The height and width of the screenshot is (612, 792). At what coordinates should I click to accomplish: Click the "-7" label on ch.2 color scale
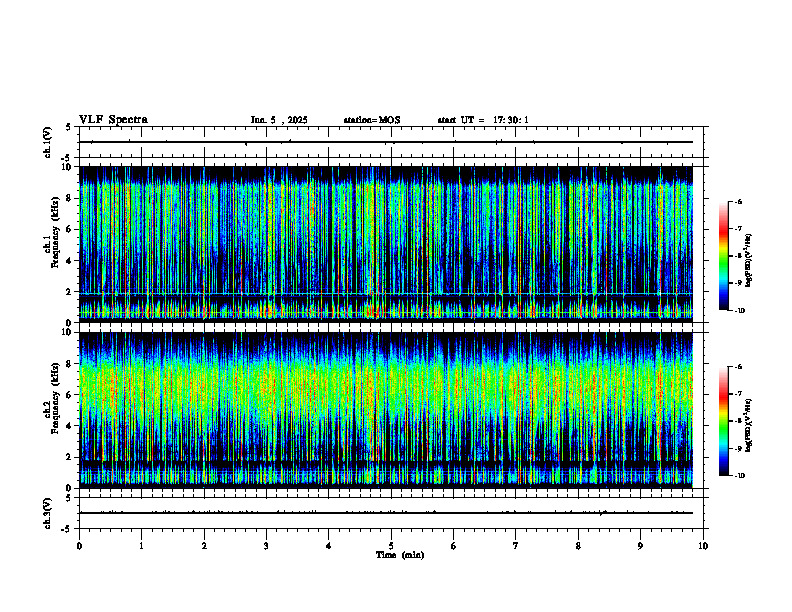738,394
